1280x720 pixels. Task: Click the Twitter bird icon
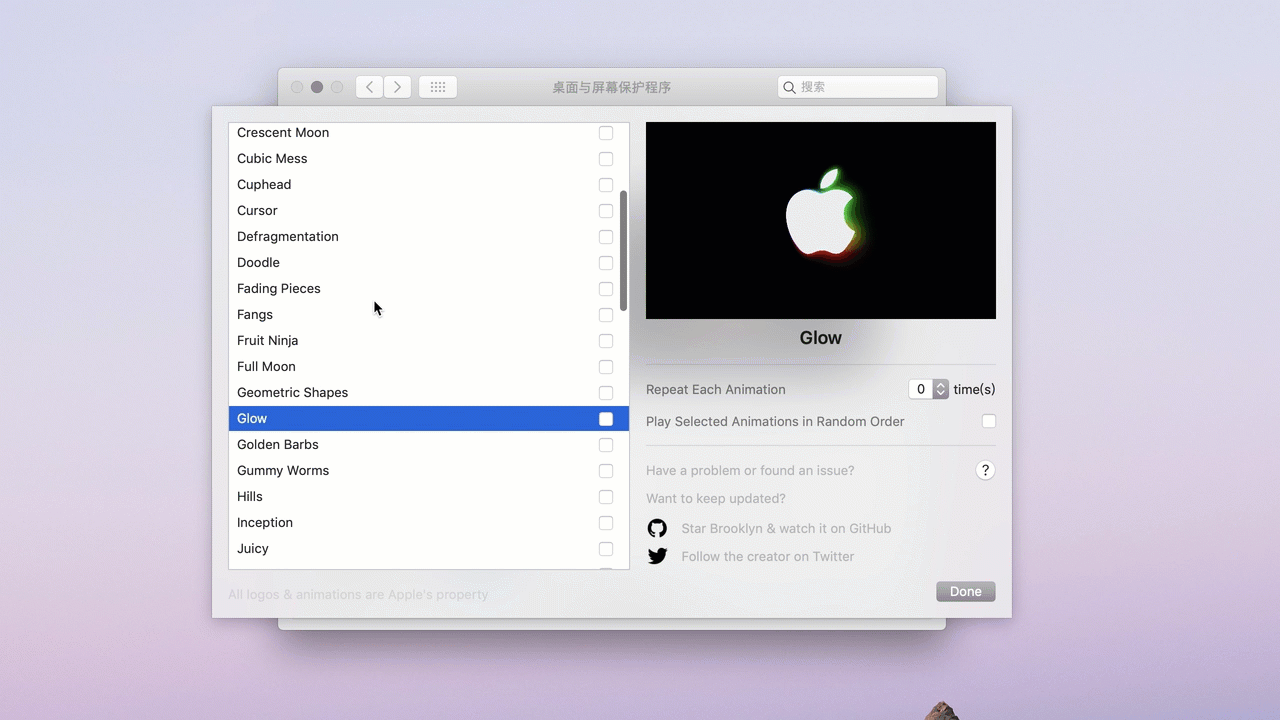click(x=657, y=556)
